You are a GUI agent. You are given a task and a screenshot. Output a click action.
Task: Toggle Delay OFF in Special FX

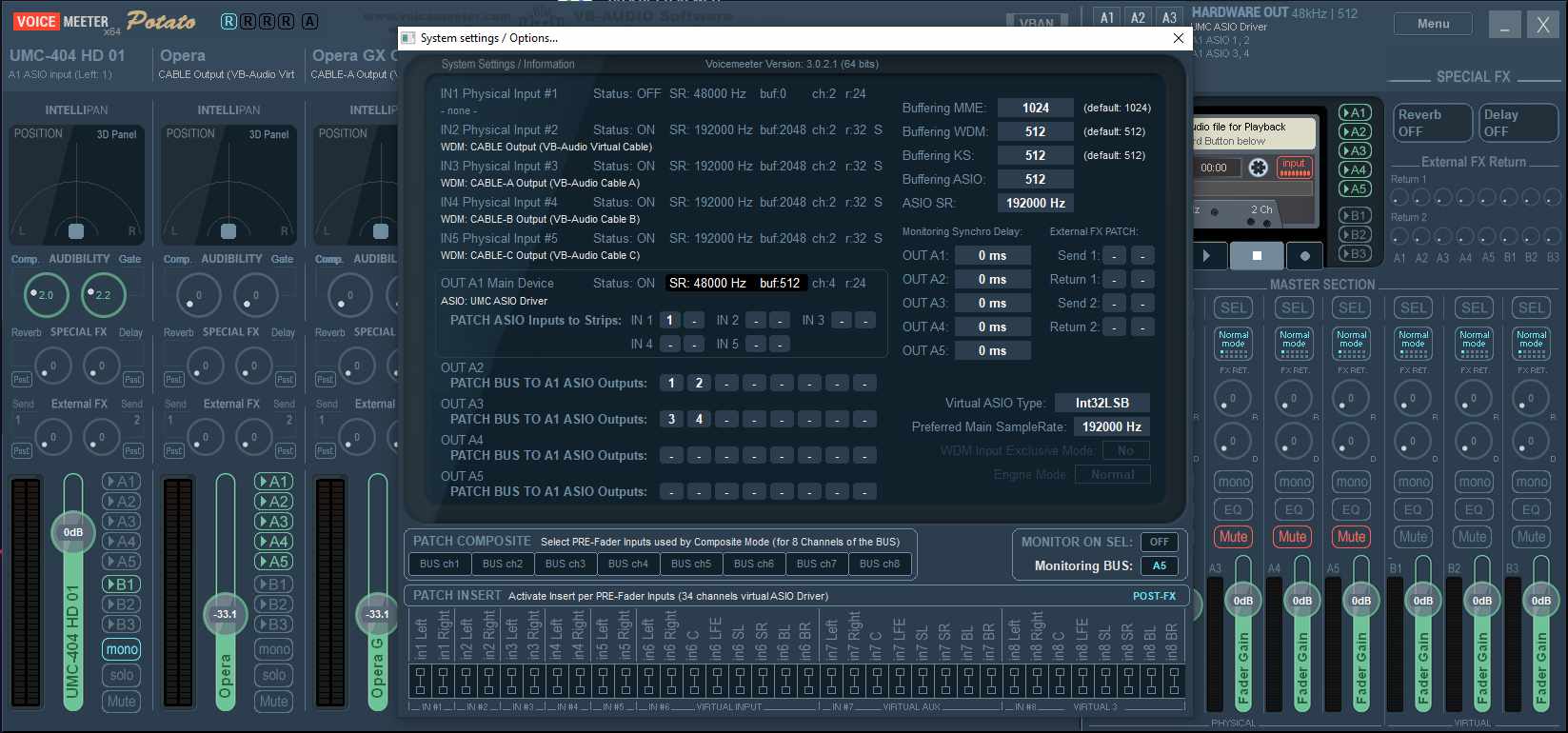[x=1518, y=123]
